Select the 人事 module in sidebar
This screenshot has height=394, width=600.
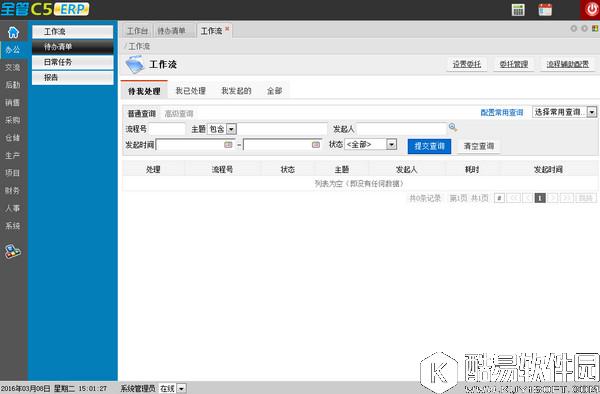click(x=13, y=208)
